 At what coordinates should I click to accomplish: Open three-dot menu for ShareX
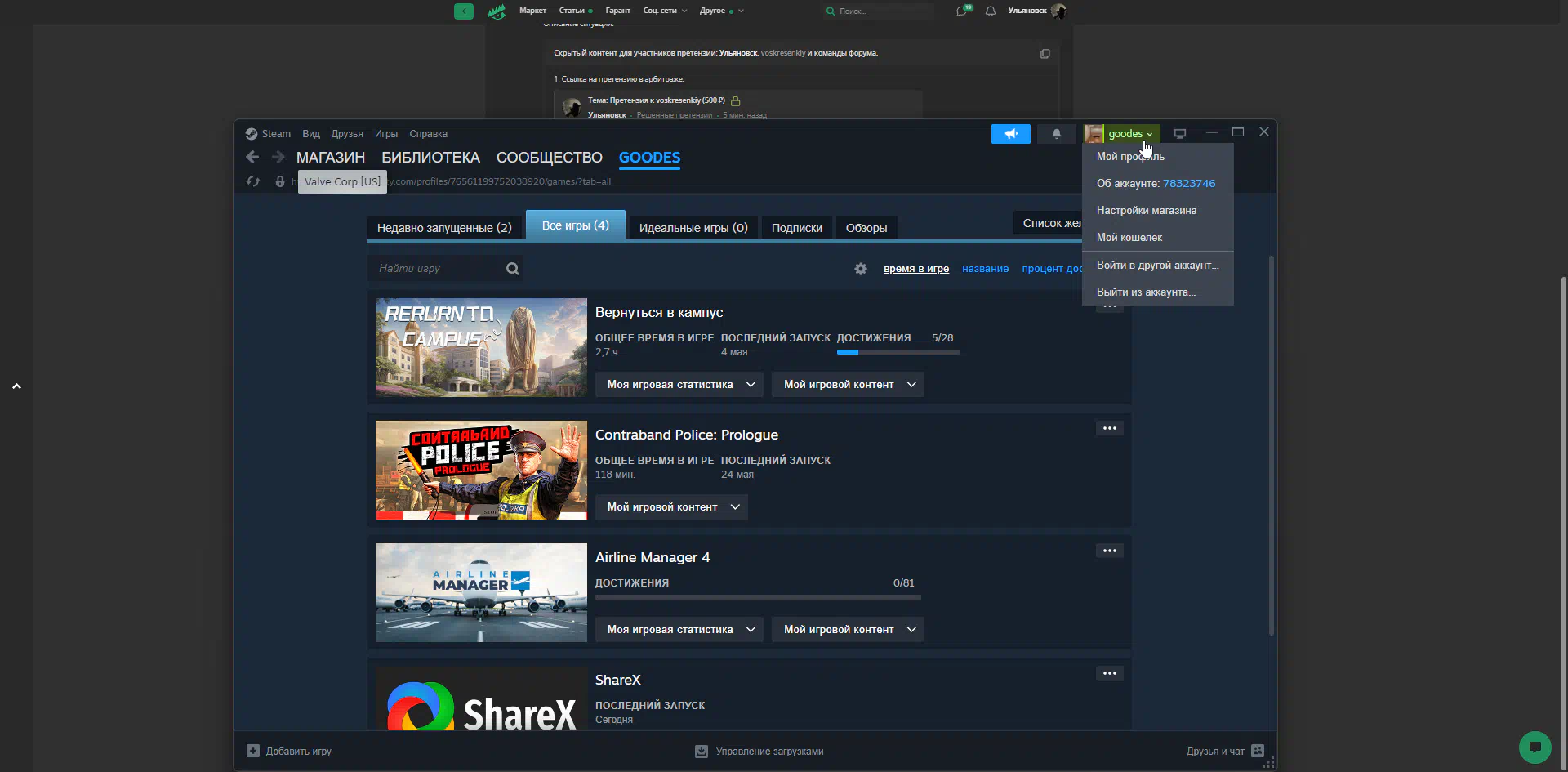point(1110,673)
